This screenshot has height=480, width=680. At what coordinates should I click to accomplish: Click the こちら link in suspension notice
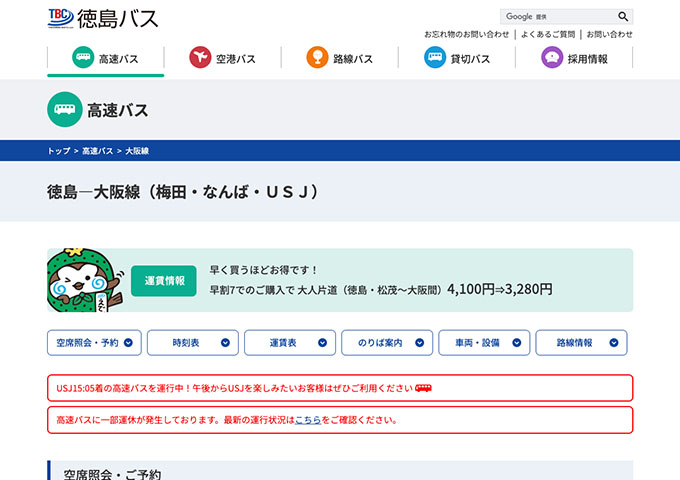(x=308, y=420)
